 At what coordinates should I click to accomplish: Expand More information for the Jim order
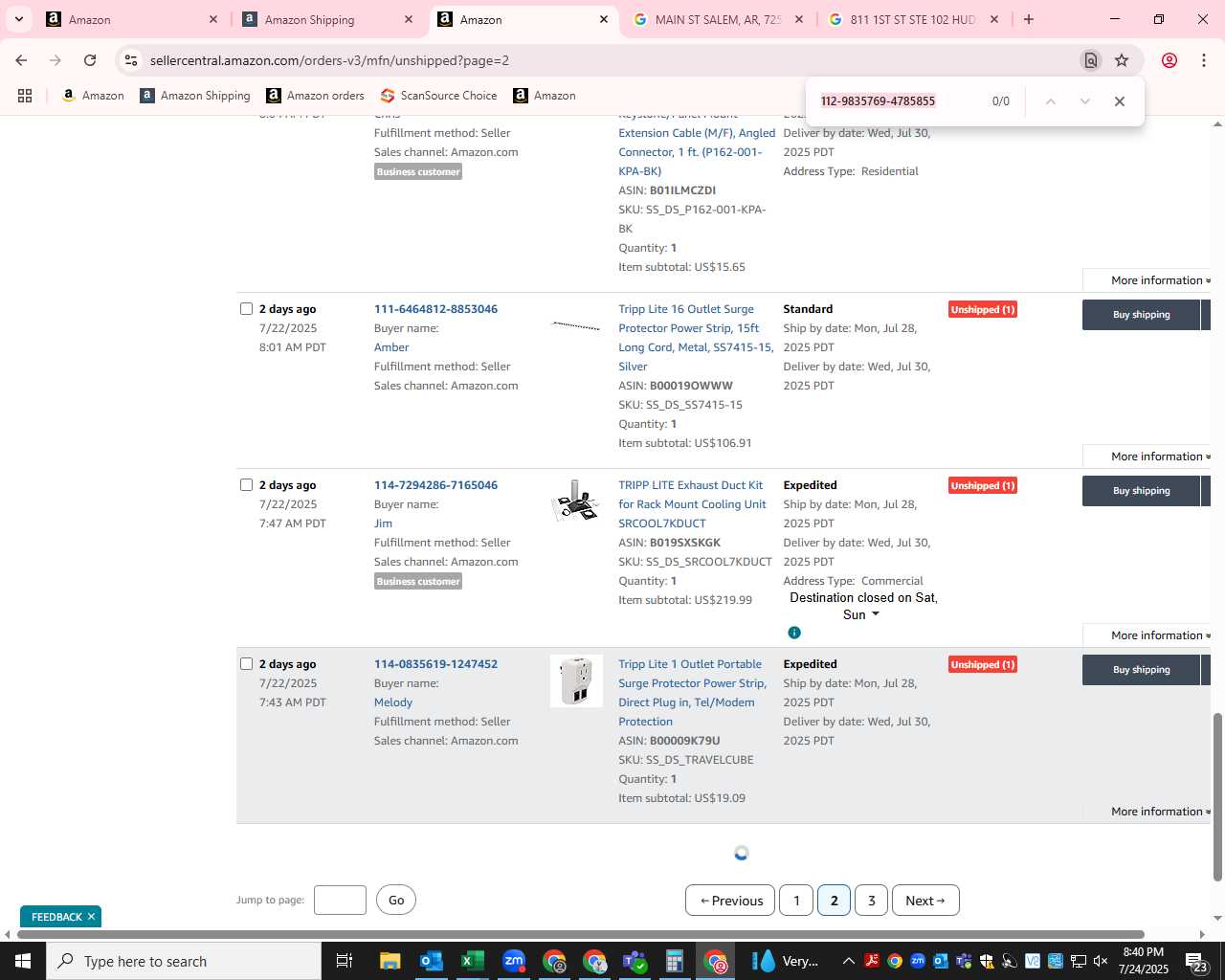tap(1160, 635)
